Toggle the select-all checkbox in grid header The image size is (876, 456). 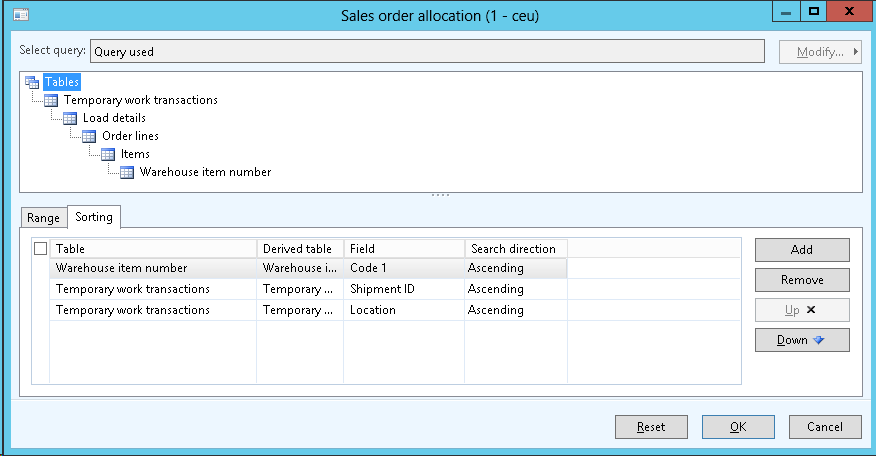[x=40, y=248]
